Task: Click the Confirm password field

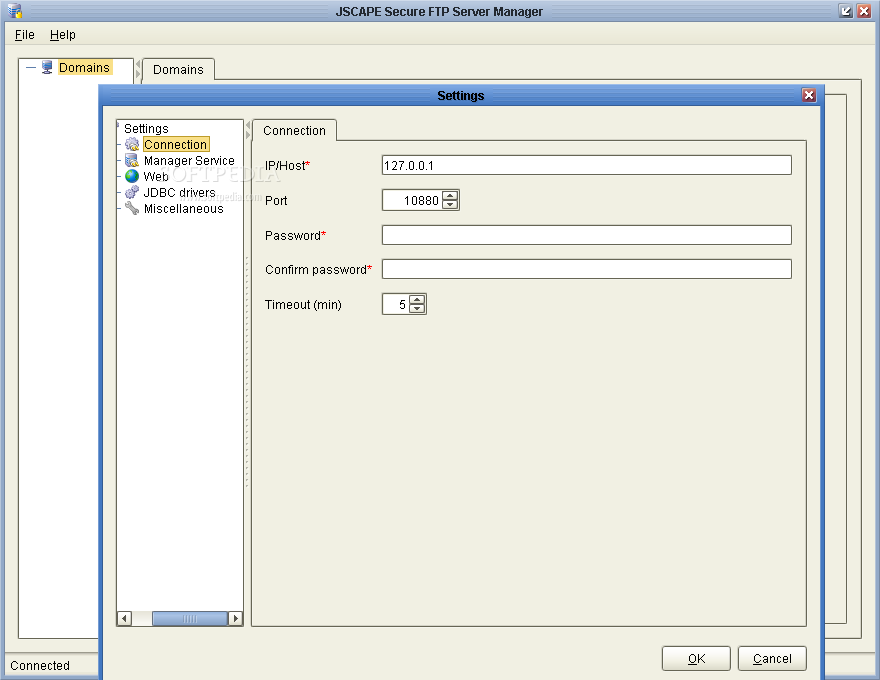Action: click(x=586, y=269)
